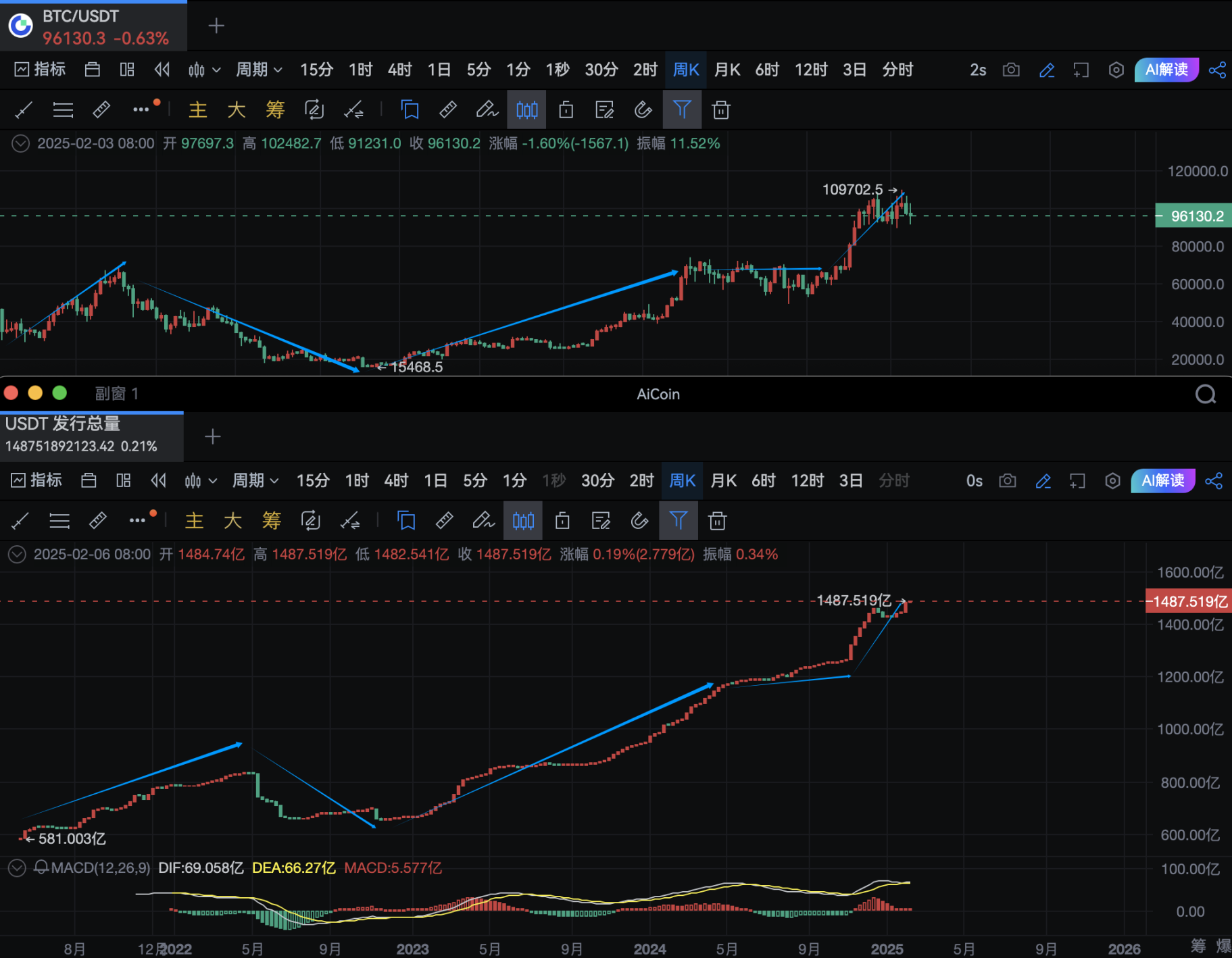Expand the 周期 period dropdown in top chart
The width and height of the screenshot is (1232, 958).
[259, 70]
